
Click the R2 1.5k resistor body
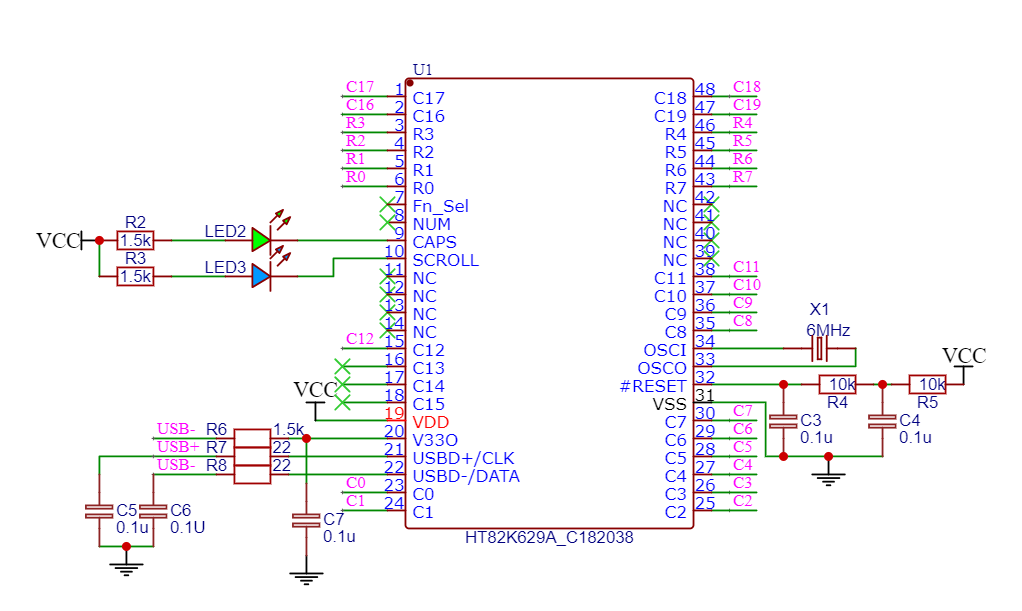136,240
